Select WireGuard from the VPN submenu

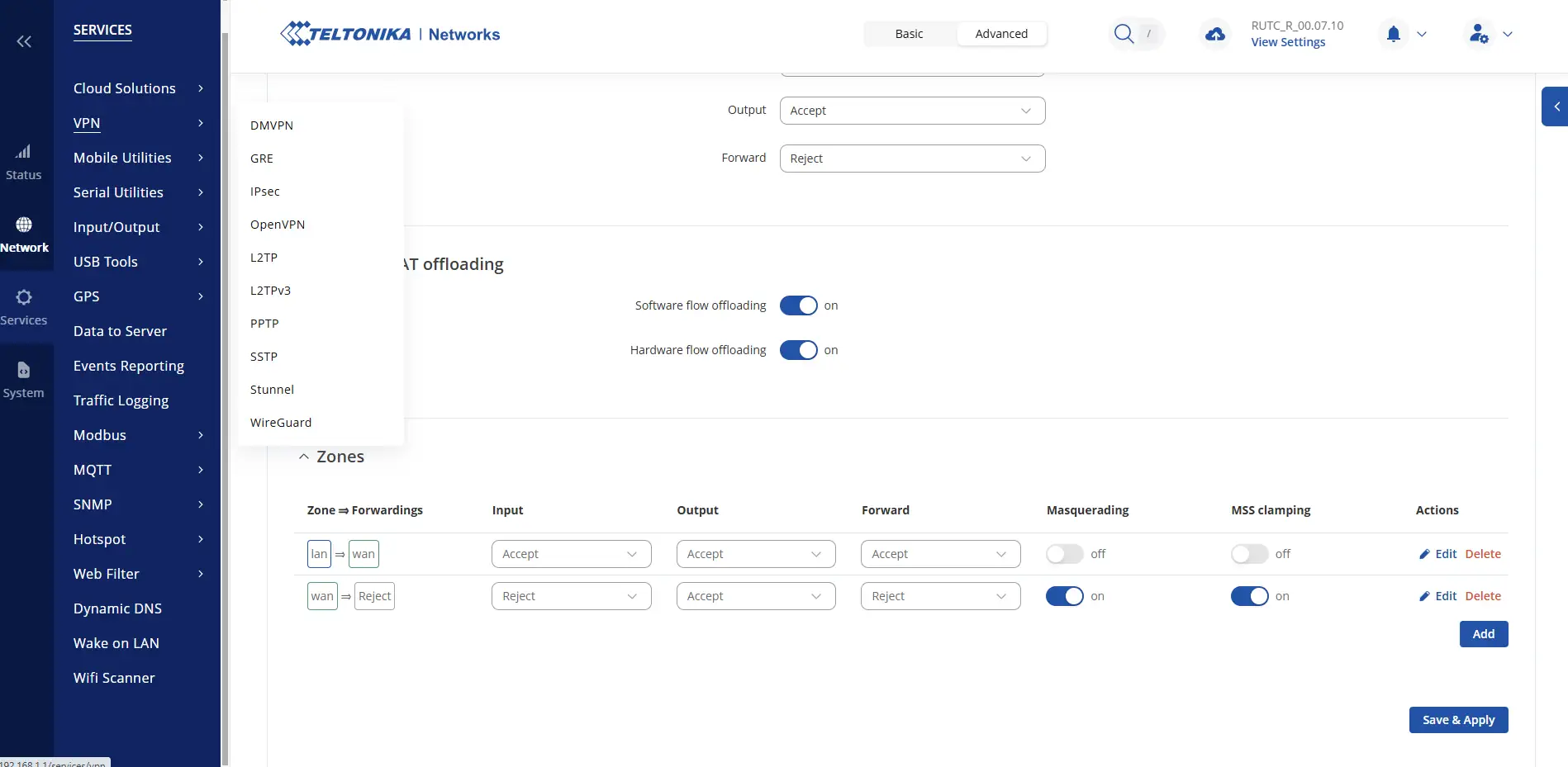[x=281, y=423]
